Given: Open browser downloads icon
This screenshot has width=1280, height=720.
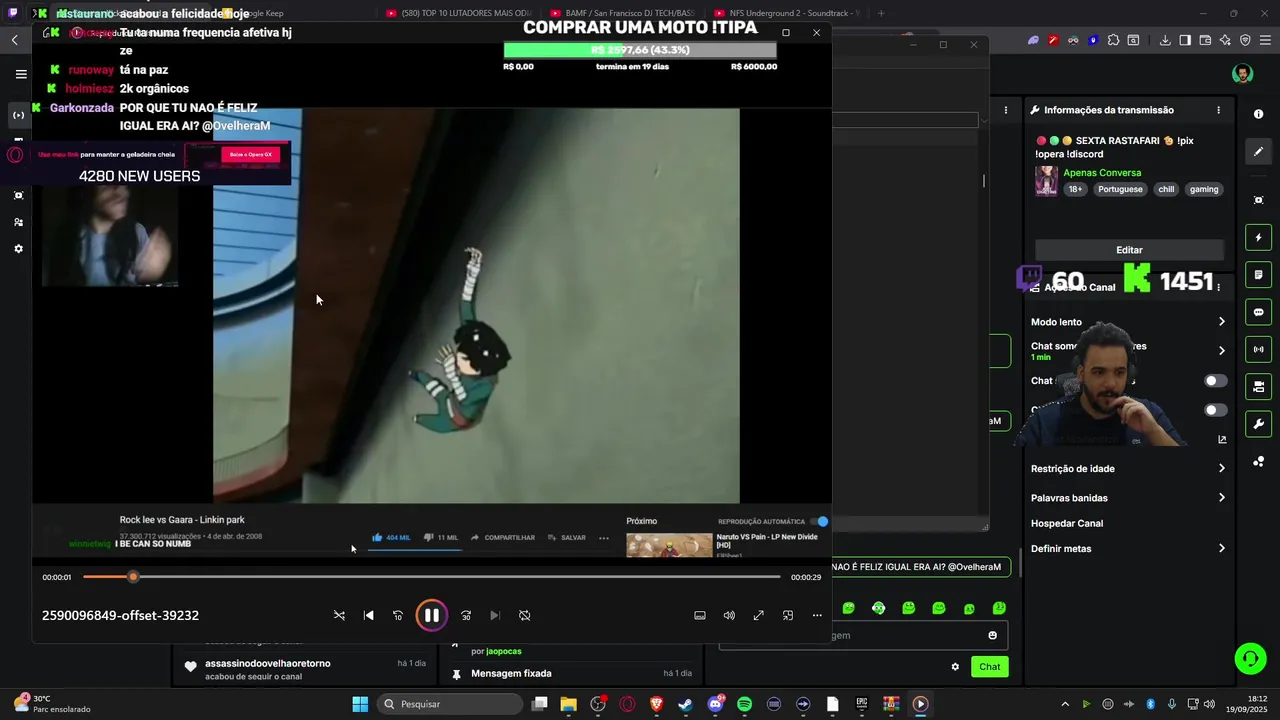Looking at the screenshot, I should 1165,40.
